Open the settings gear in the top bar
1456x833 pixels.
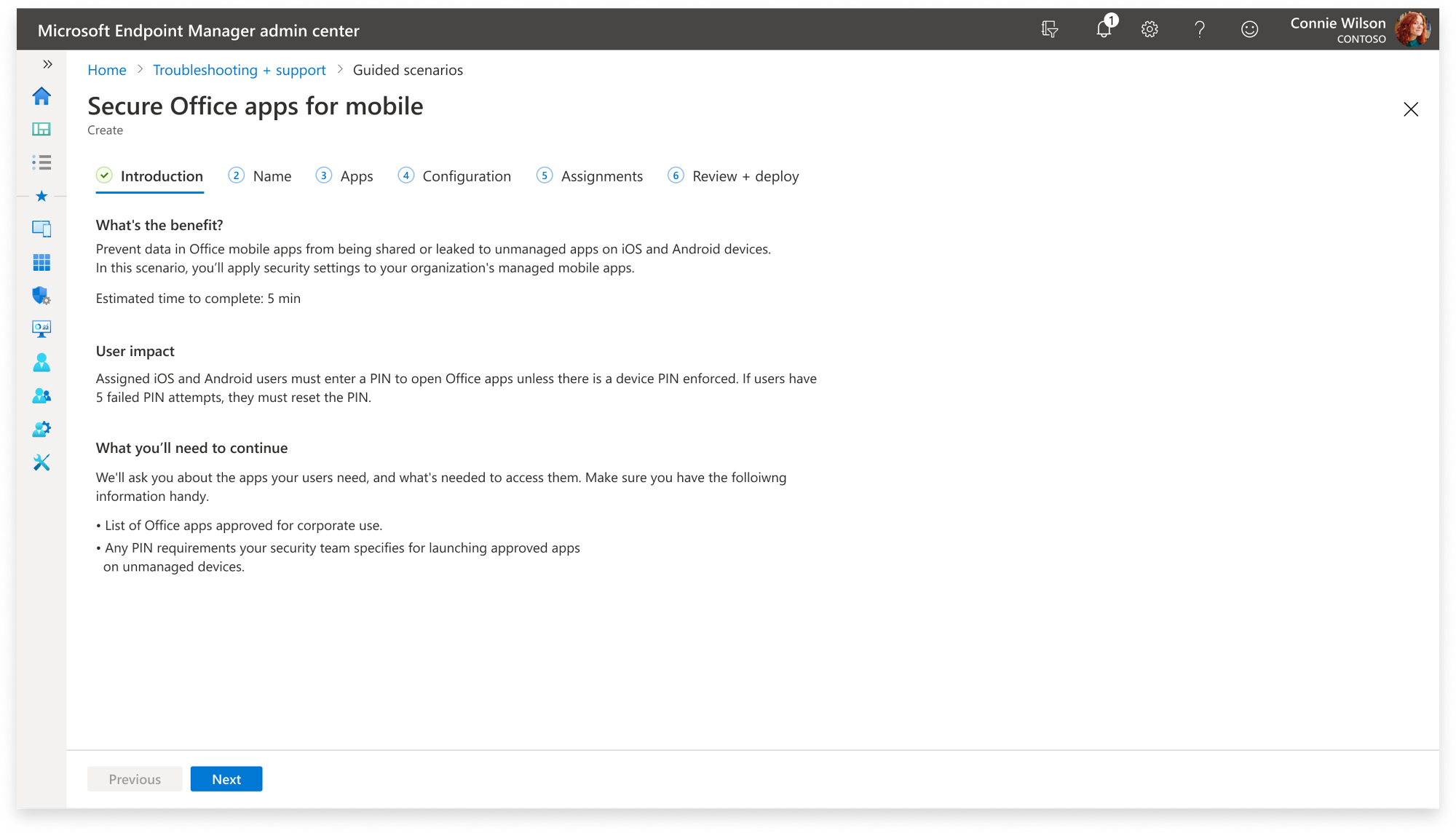[1149, 30]
